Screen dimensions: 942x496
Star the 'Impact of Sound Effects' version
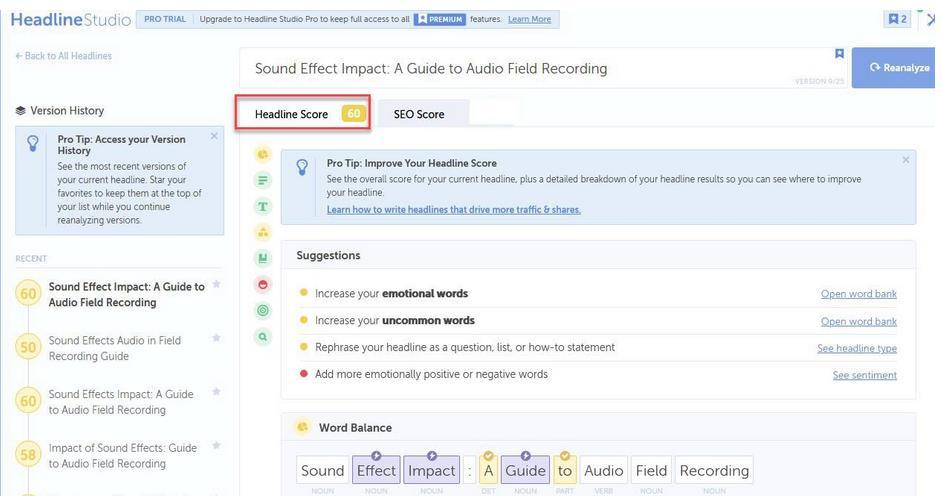point(216,446)
